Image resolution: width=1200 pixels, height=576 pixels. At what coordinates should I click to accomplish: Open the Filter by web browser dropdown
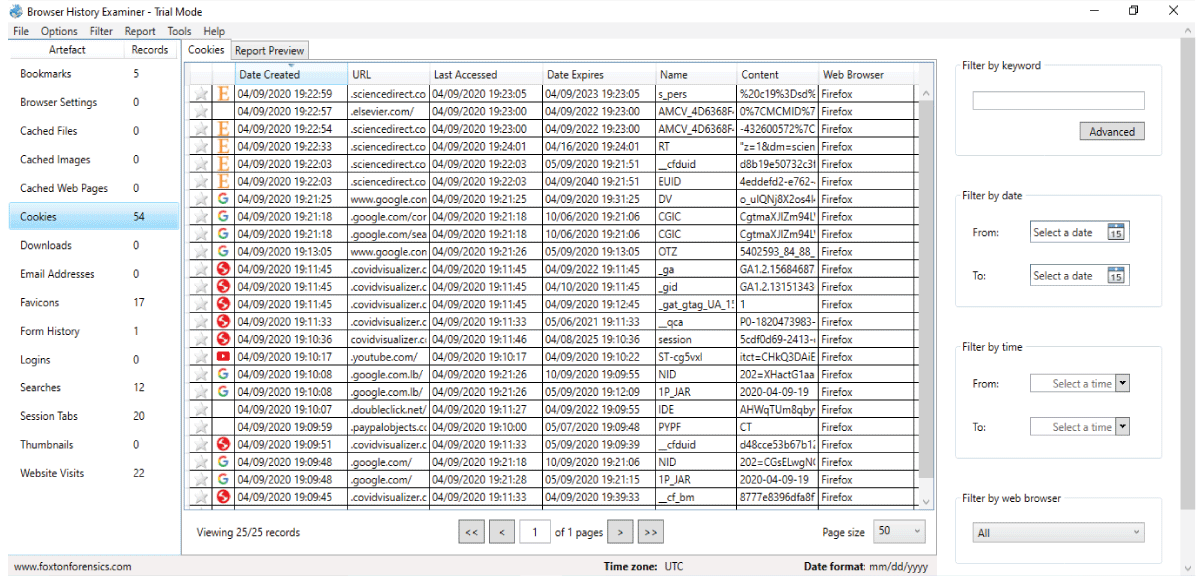(1058, 533)
